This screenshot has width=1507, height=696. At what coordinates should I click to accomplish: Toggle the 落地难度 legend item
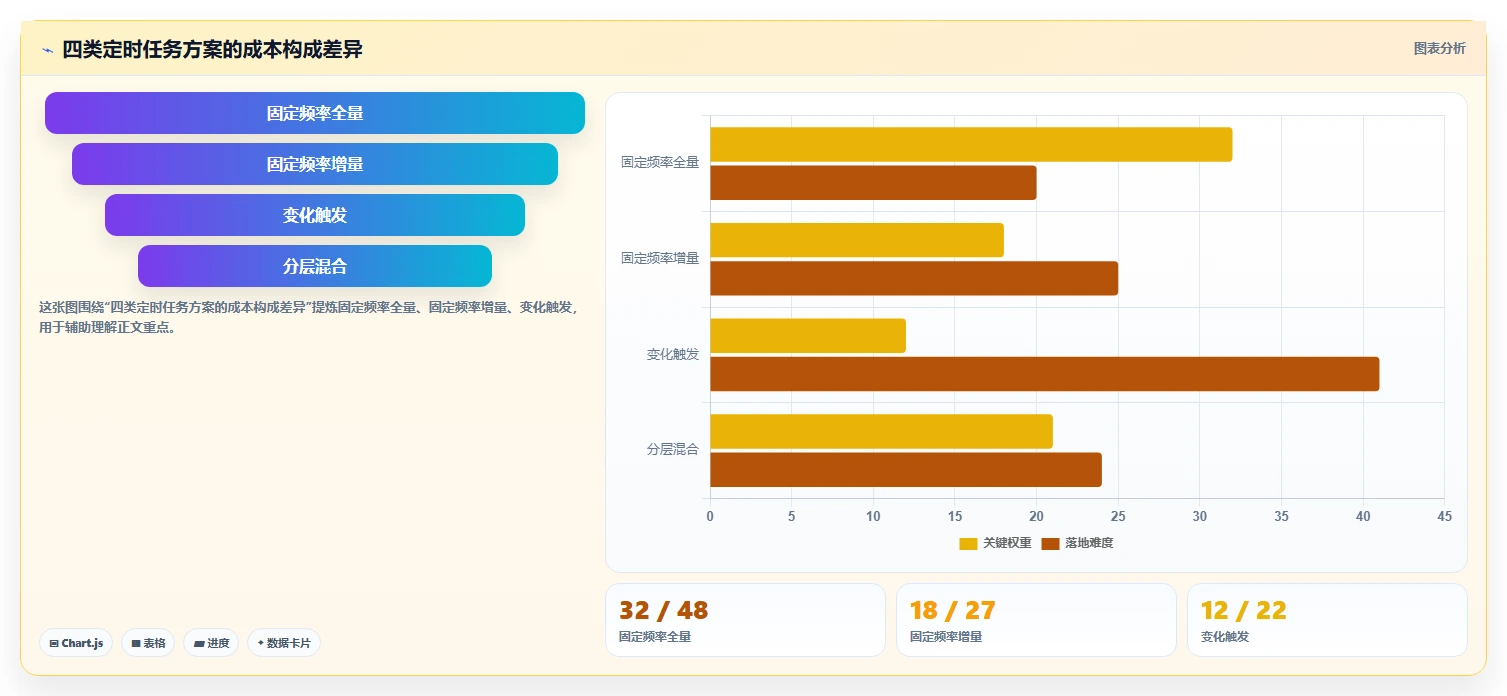(1077, 543)
